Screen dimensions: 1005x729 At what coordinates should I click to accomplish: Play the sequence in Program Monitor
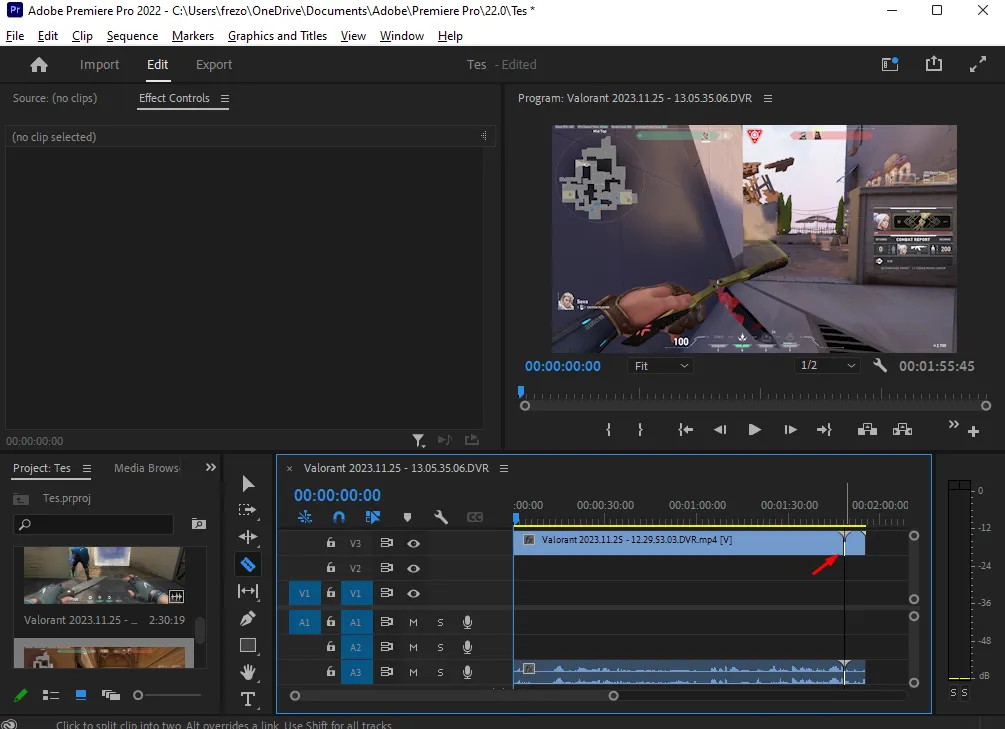pos(754,430)
